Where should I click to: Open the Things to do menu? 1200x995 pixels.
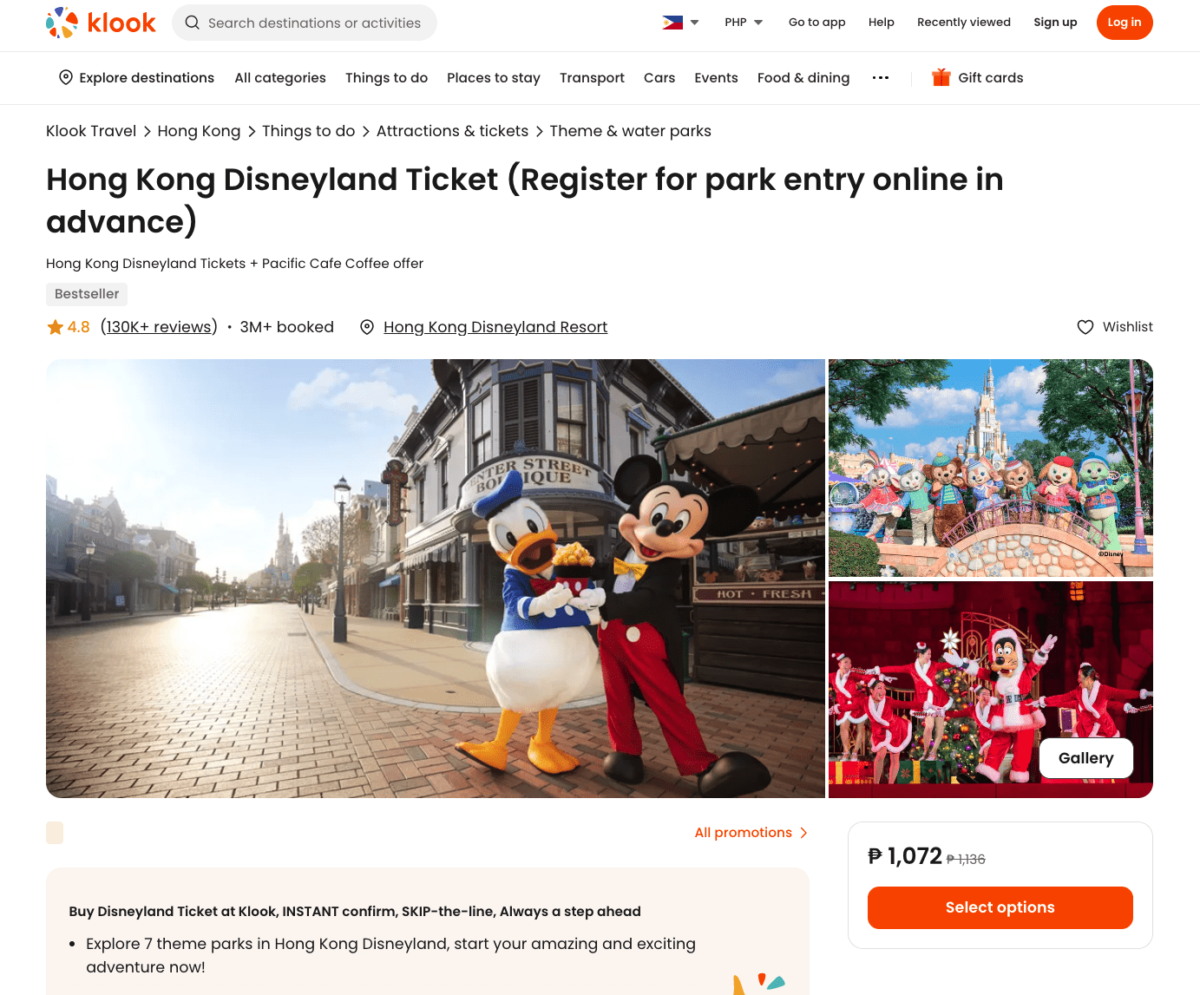(386, 77)
